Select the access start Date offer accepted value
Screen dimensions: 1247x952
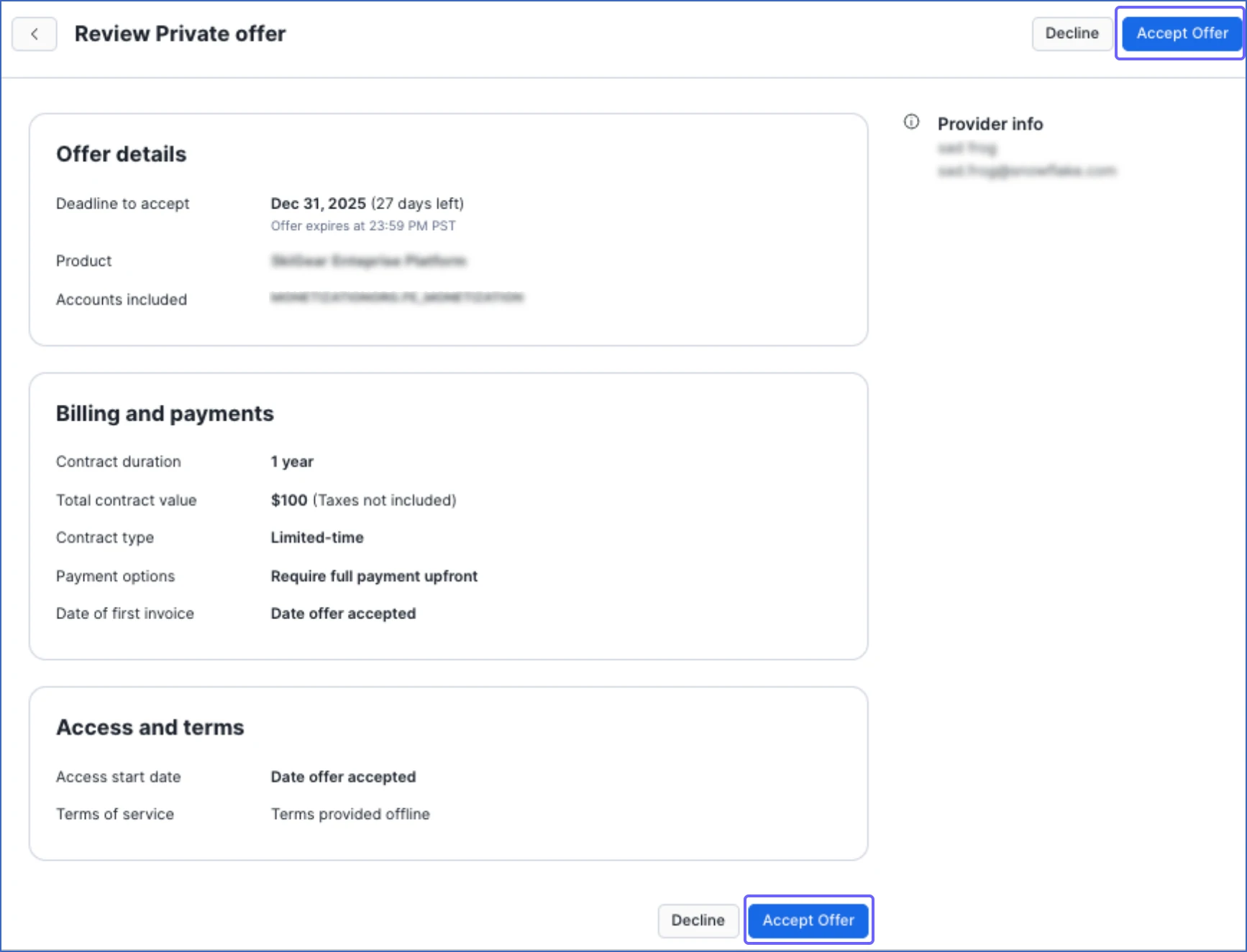pyautogui.click(x=343, y=777)
